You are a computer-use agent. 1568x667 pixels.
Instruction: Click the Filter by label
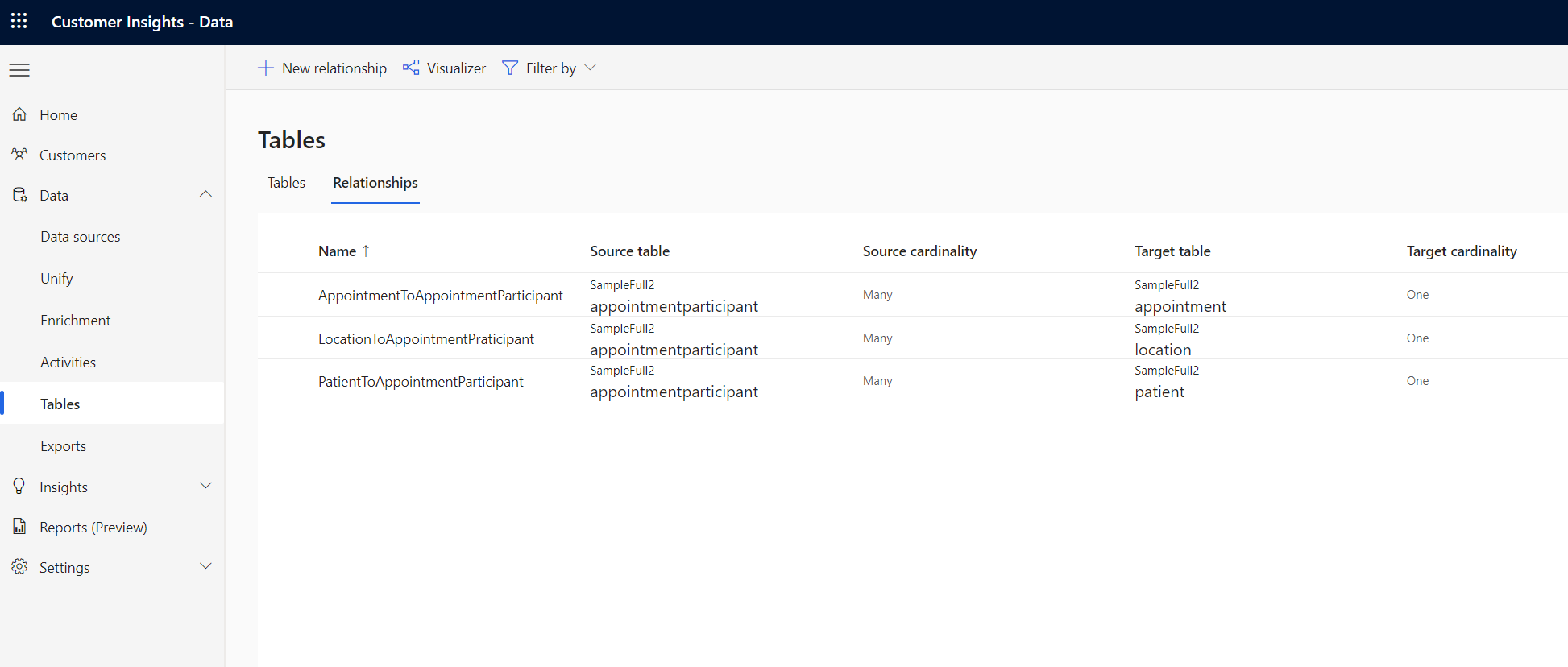pos(551,68)
